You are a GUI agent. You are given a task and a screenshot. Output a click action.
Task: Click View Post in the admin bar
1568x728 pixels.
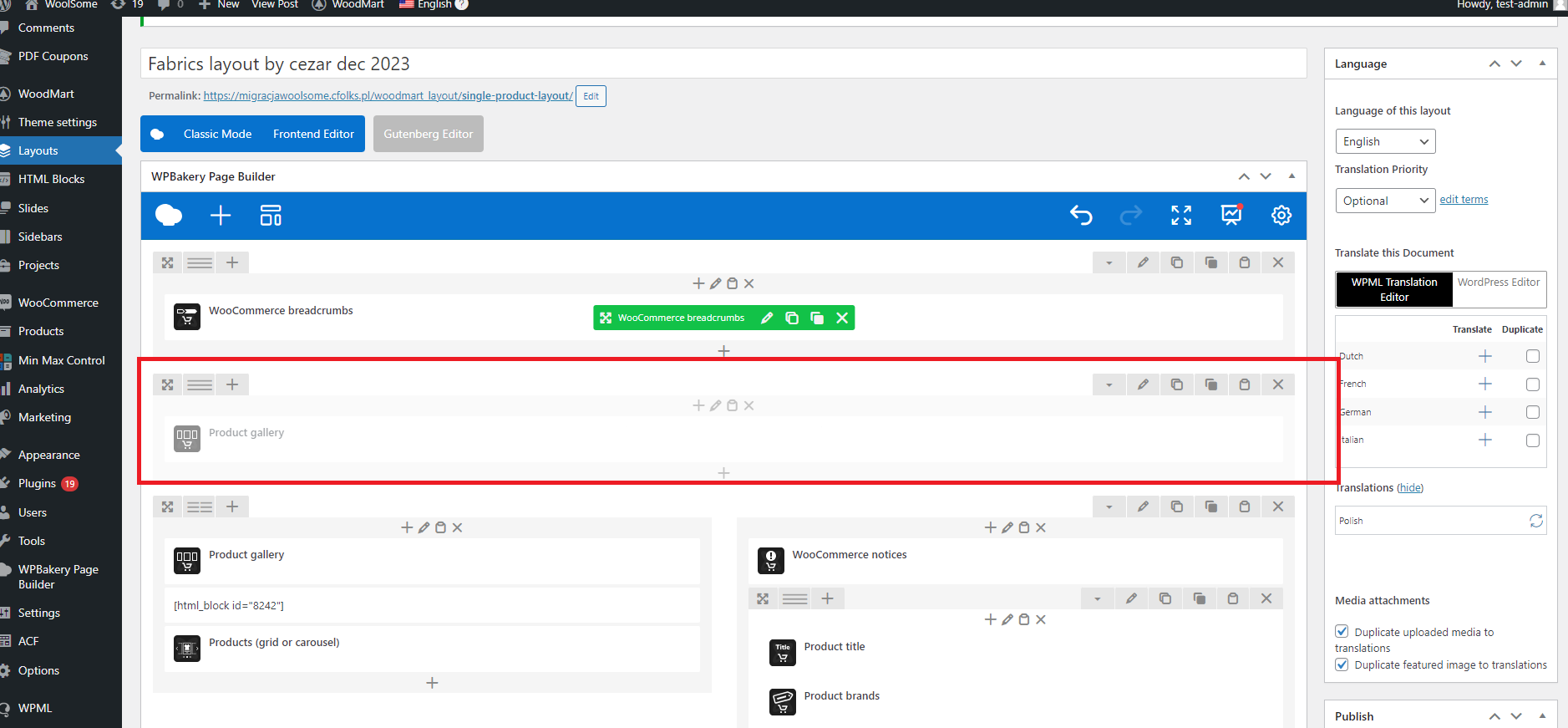(x=275, y=4)
